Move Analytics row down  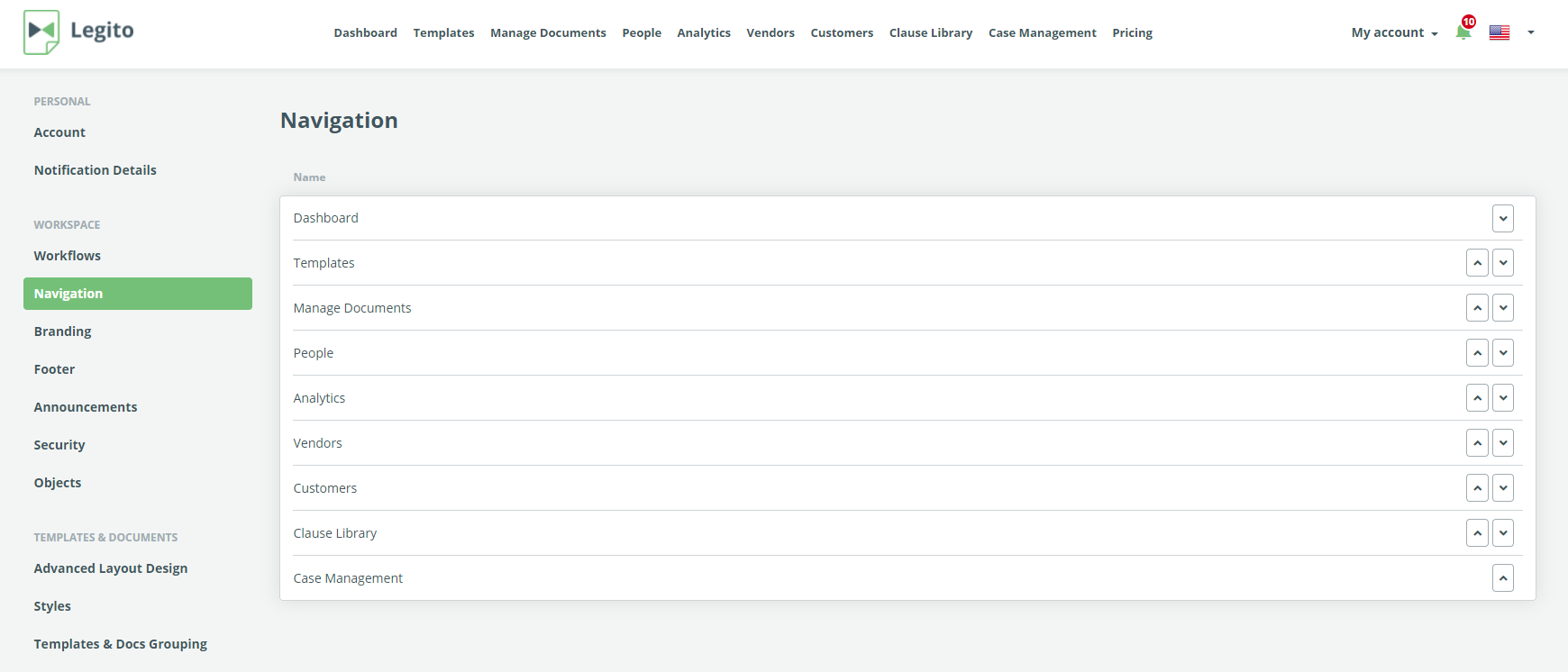(1503, 398)
